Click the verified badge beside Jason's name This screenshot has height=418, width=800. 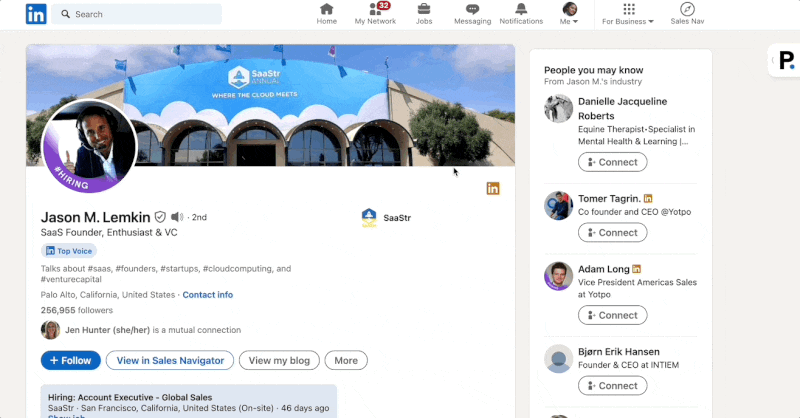click(160, 217)
